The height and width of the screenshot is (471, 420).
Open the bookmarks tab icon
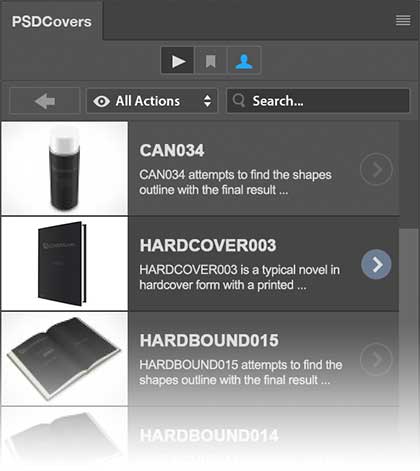coord(210,61)
